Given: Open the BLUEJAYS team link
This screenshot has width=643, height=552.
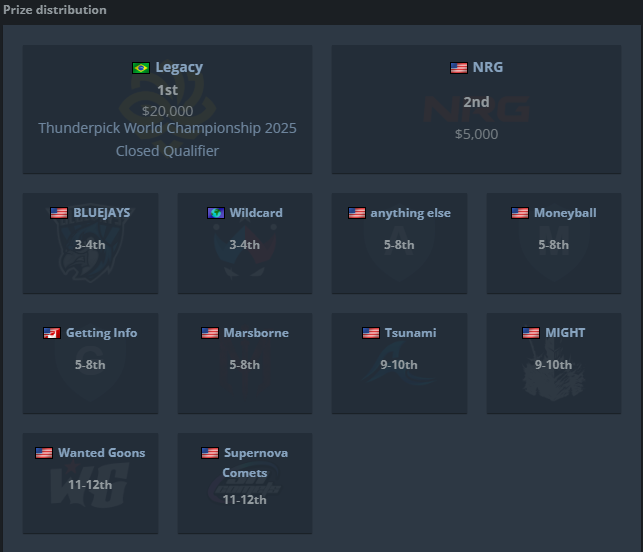Looking at the screenshot, I should (x=102, y=213).
